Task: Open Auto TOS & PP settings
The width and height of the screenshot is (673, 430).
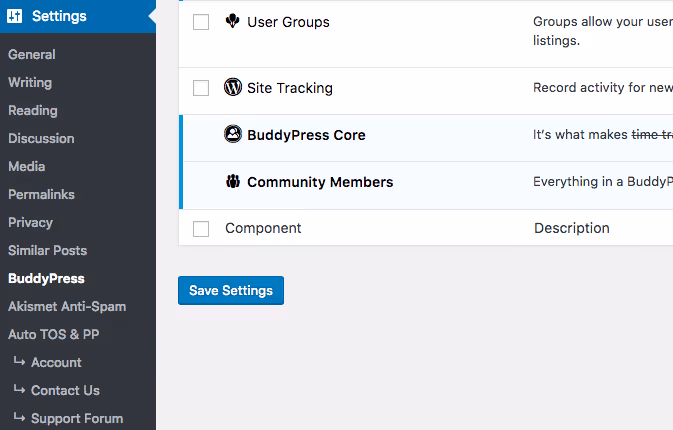Action: [x=54, y=334]
